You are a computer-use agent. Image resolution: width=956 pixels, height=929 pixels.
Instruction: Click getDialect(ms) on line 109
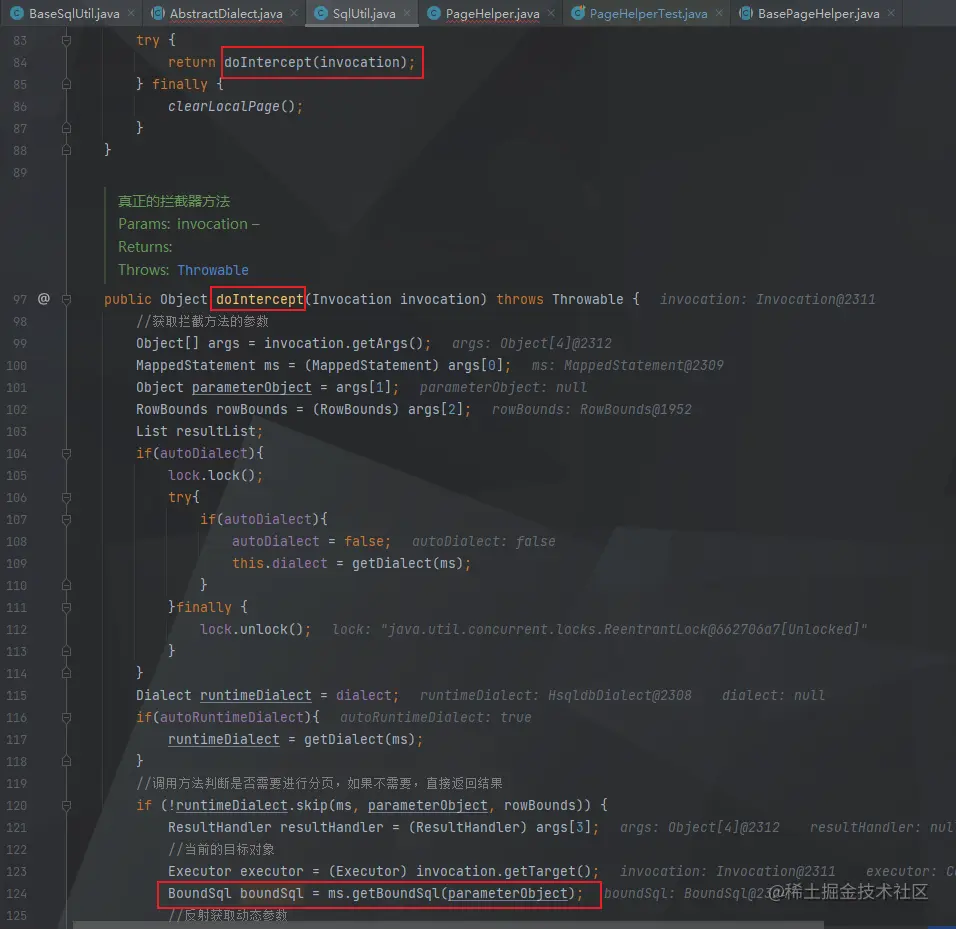(x=407, y=563)
